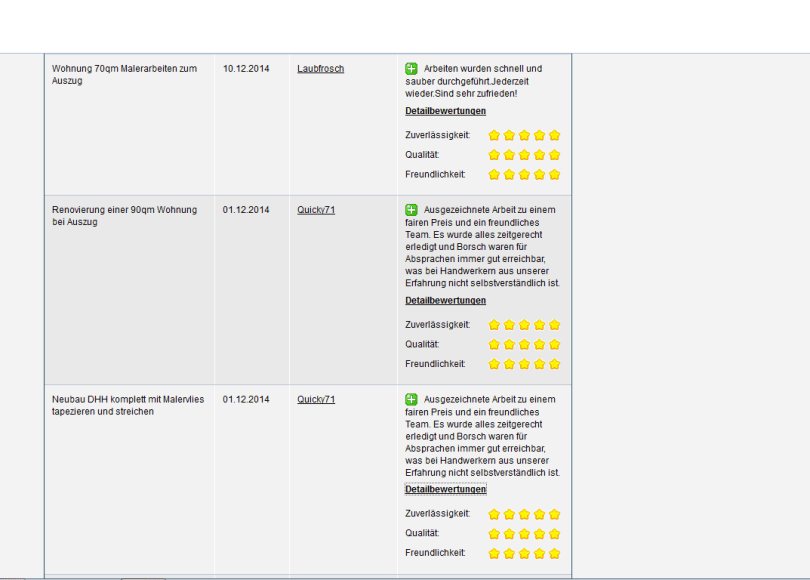Open Quicky71 link in the 90qm Wohnung row

pyautogui.click(x=316, y=210)
